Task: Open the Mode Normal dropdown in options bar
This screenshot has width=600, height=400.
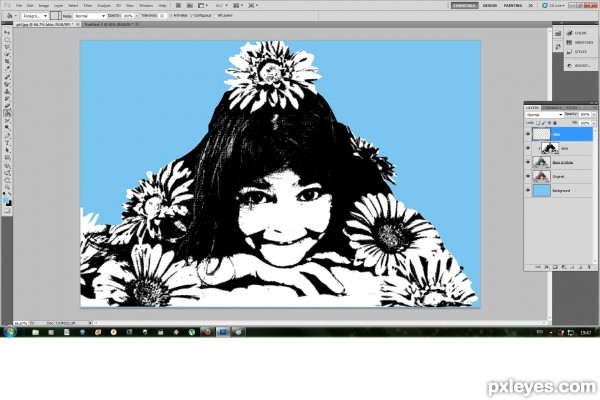Action: 90,16
